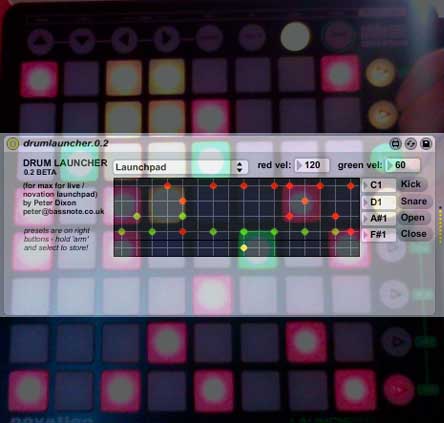Viewport: 444px width, 423px height.
Task: Toggle first green step in the Close row
Action: (122, 232)
